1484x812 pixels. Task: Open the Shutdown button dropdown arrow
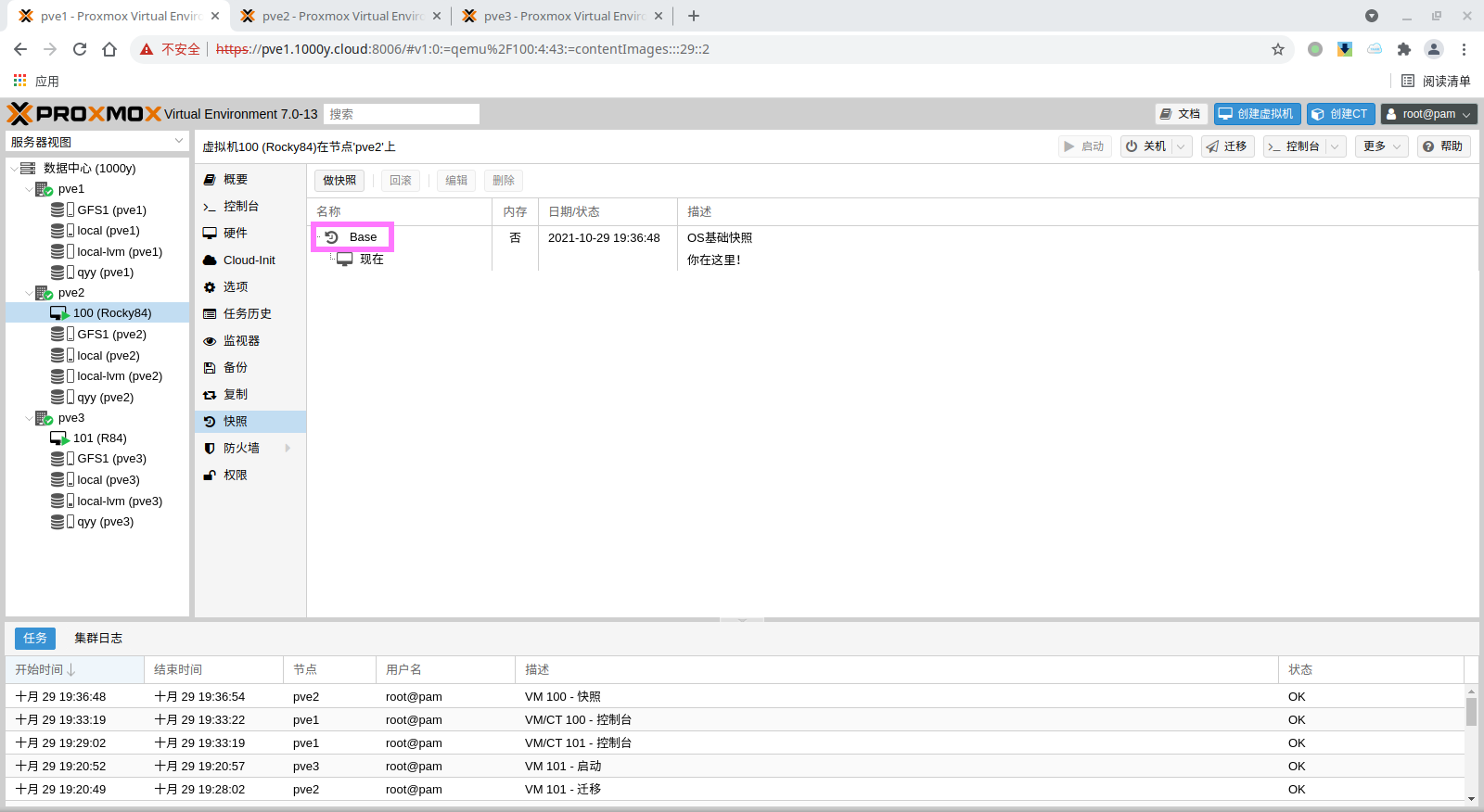tap(1181, 146)
